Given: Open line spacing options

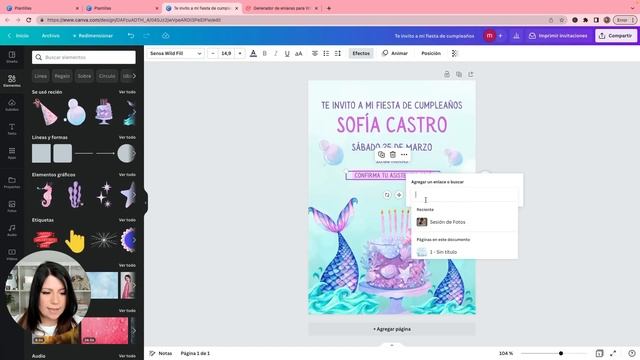Looking at the screenshot, I should (338, 53).
